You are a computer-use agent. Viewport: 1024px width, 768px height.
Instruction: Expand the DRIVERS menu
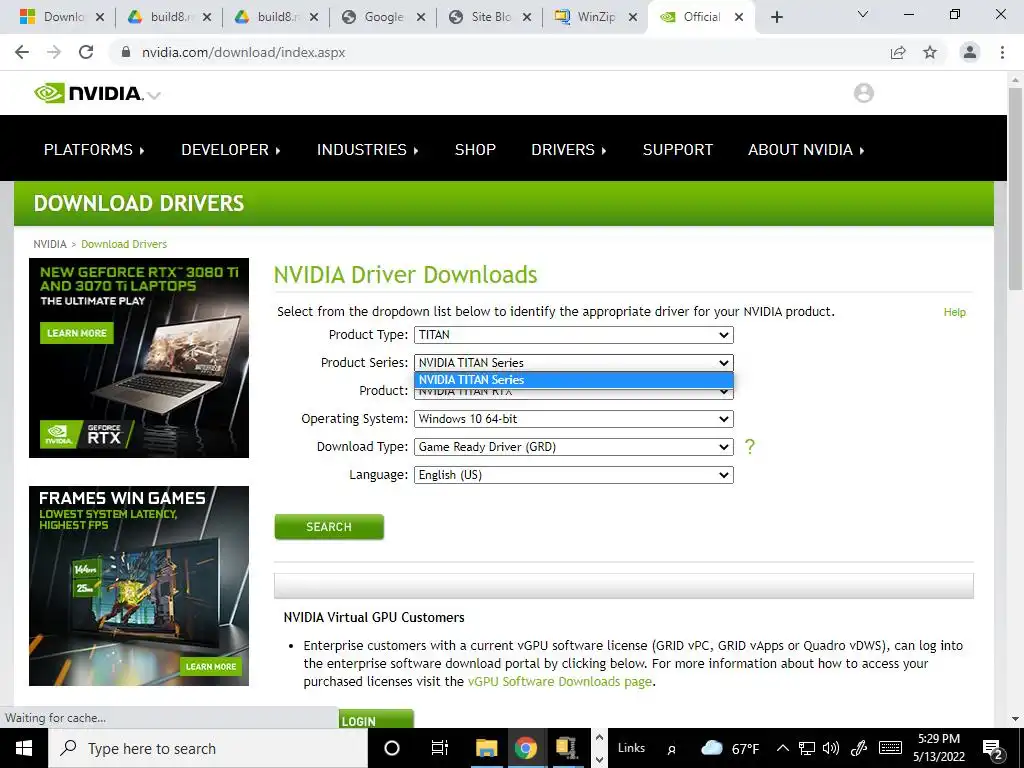pyautogui.click(x=569, y=150)
